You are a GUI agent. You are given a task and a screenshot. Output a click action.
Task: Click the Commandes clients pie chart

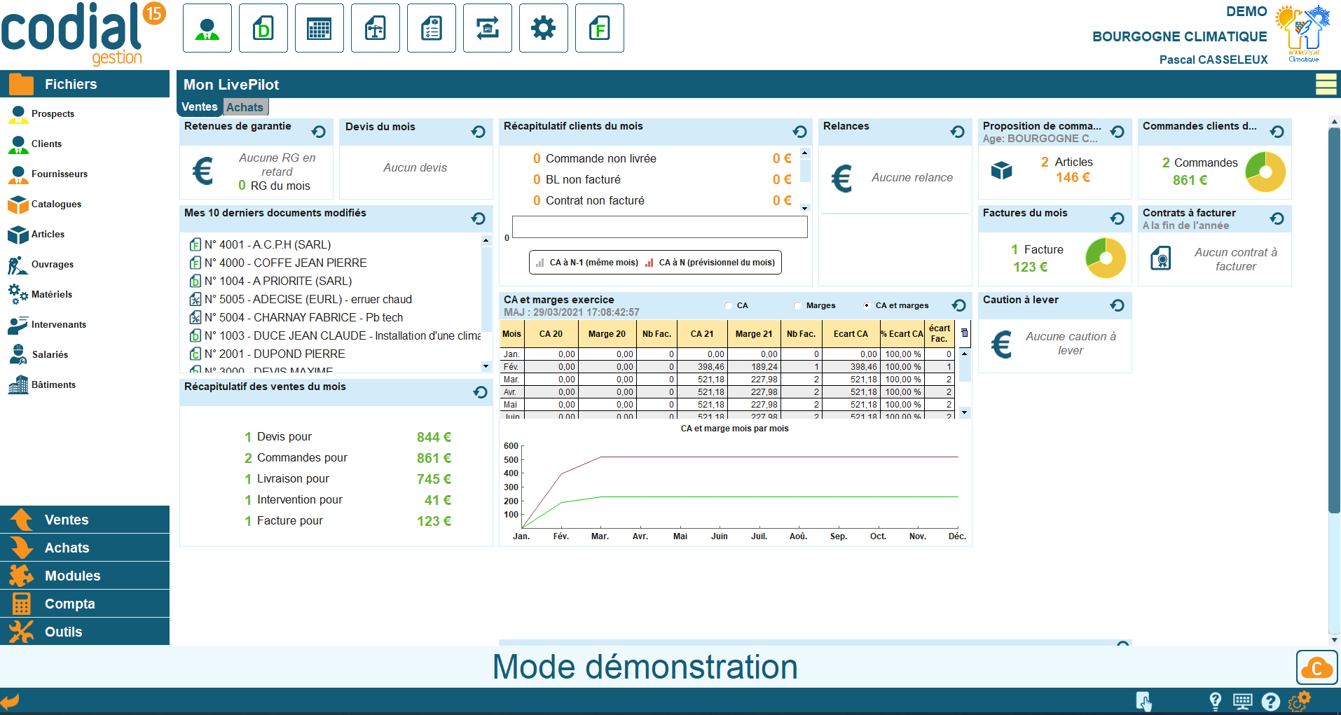coord(1266,173)
